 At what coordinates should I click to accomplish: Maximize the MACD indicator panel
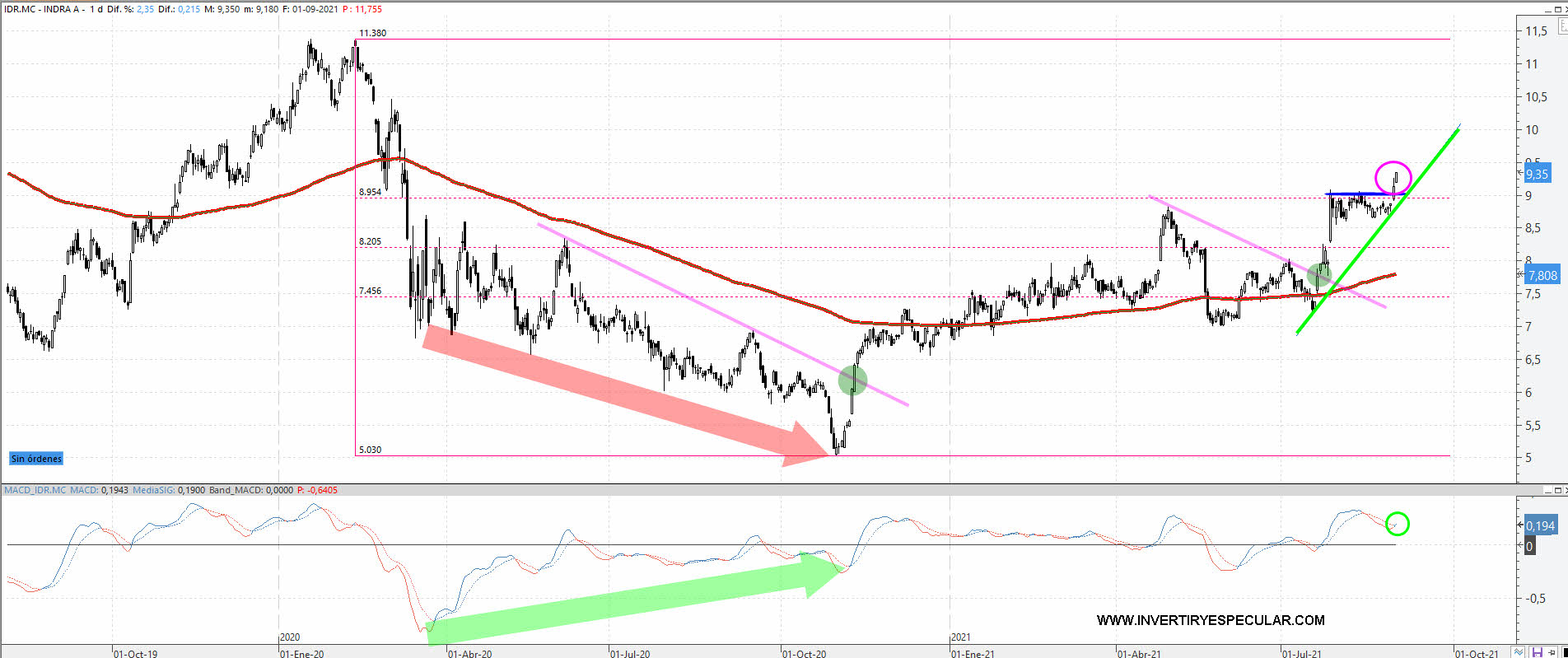click(1558, 491)
